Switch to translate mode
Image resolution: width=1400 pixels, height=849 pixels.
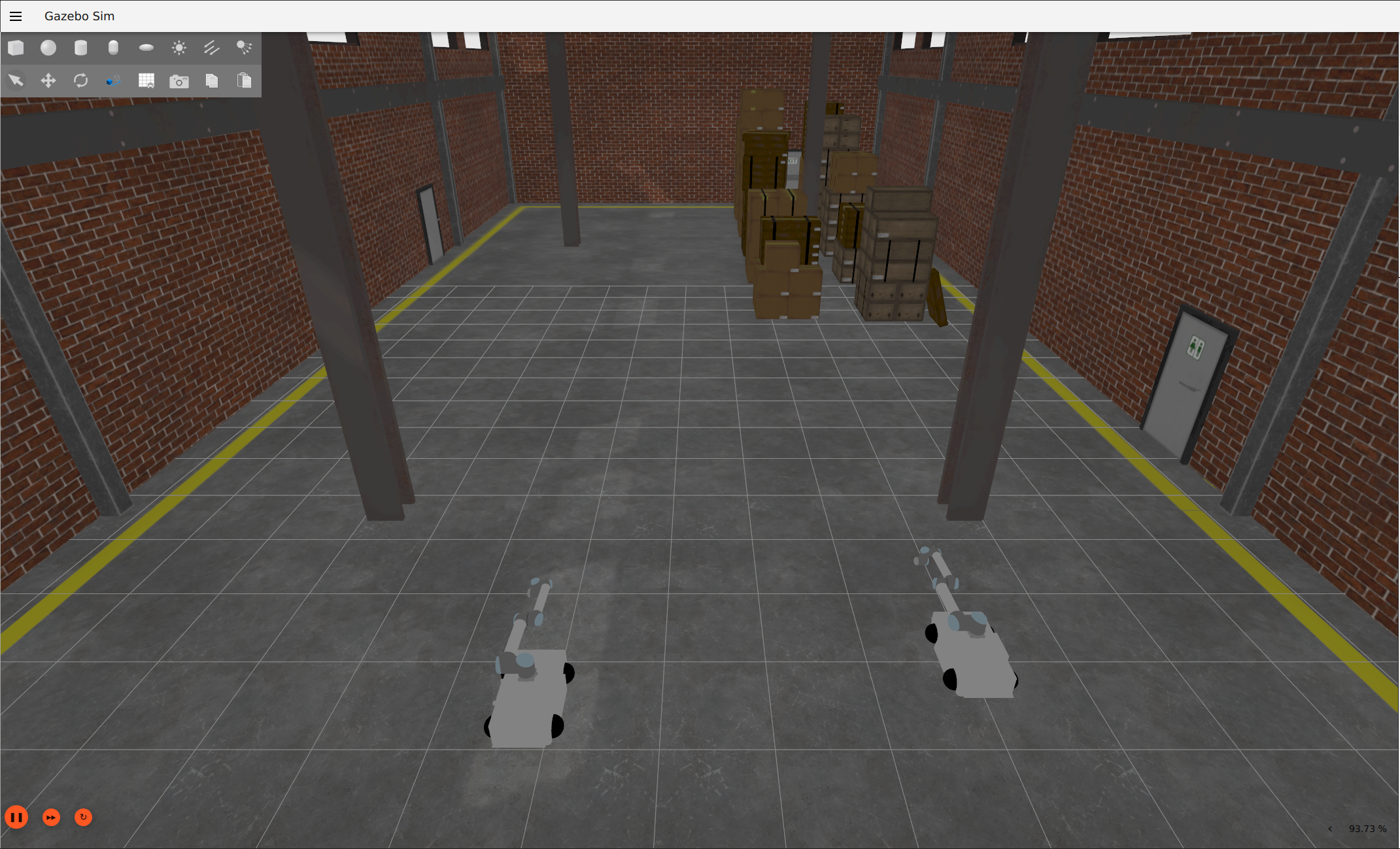pos(48,80)
